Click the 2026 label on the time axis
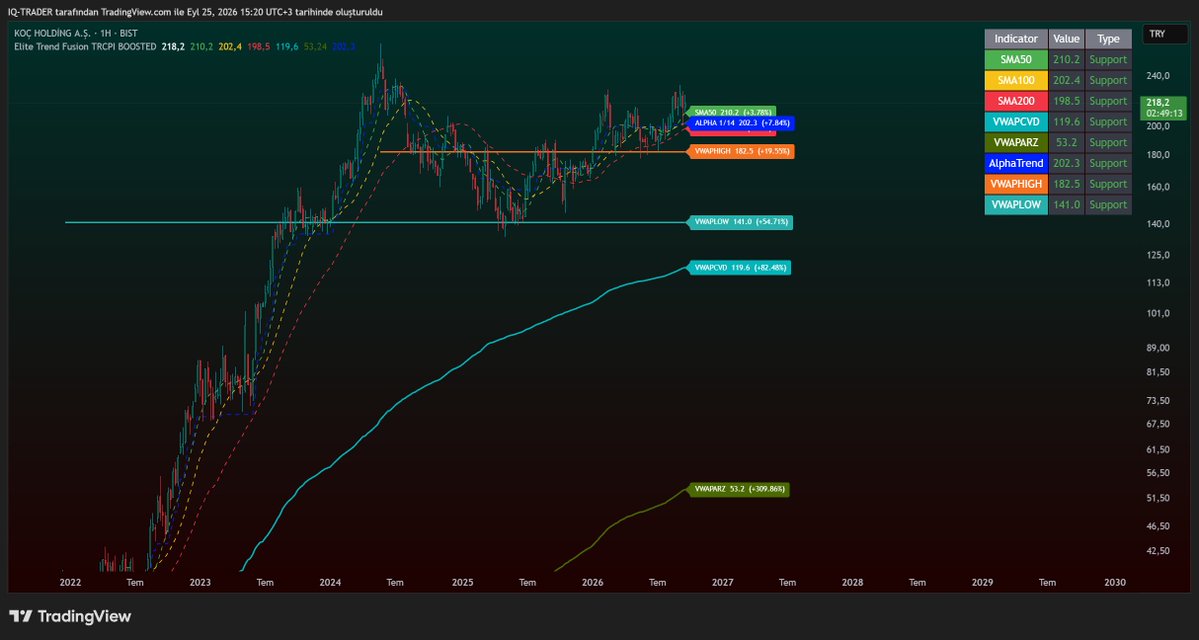The height and width of the screenshot is (640, 1199). click(593, 583)
